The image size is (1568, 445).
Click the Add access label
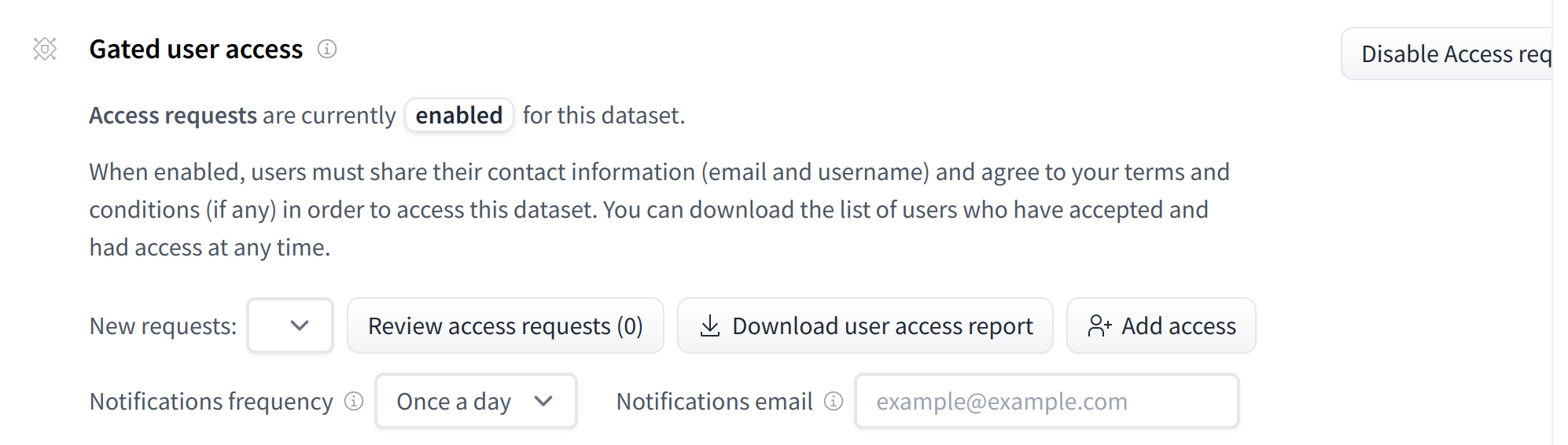[x=1178, y=325]
